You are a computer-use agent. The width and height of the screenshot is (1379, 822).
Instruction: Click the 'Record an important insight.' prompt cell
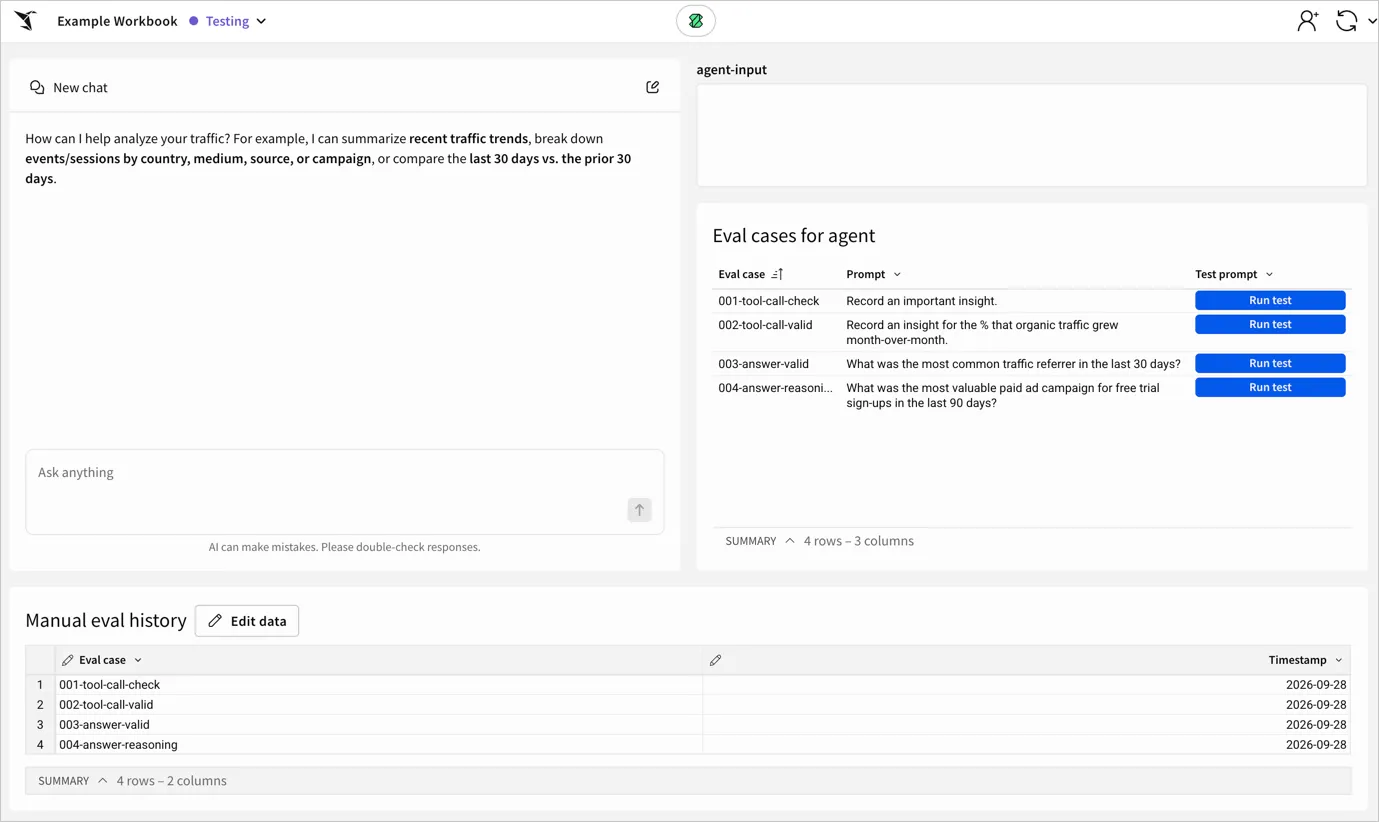point(922,301)
